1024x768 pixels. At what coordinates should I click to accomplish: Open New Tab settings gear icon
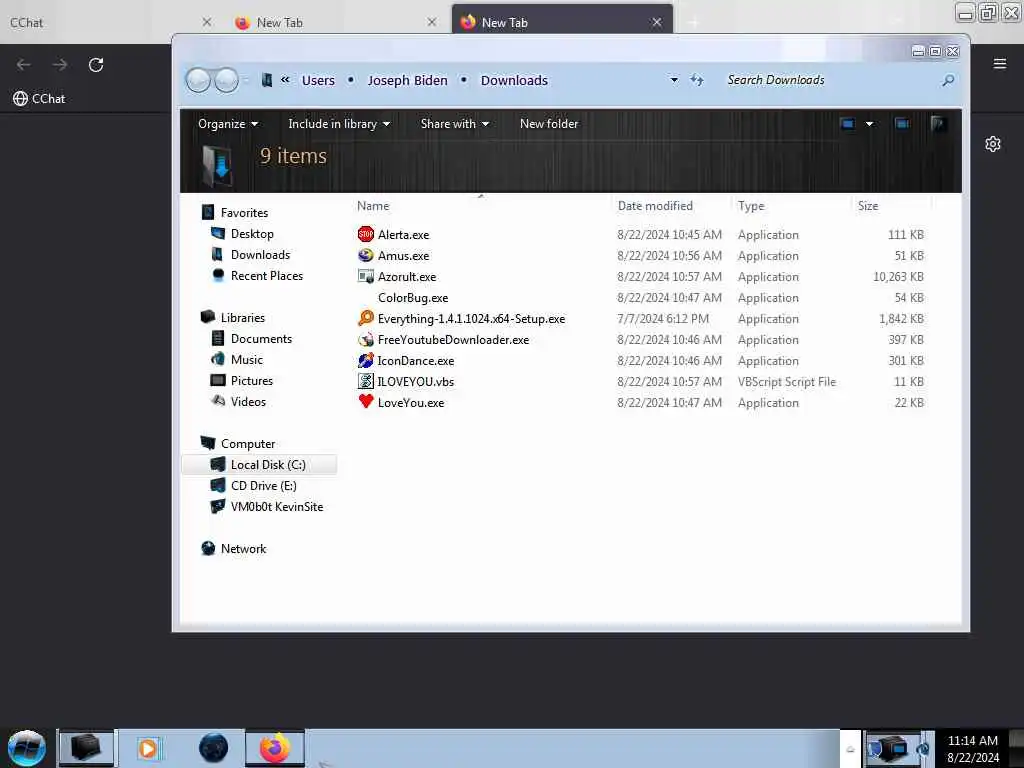(993, 144)
